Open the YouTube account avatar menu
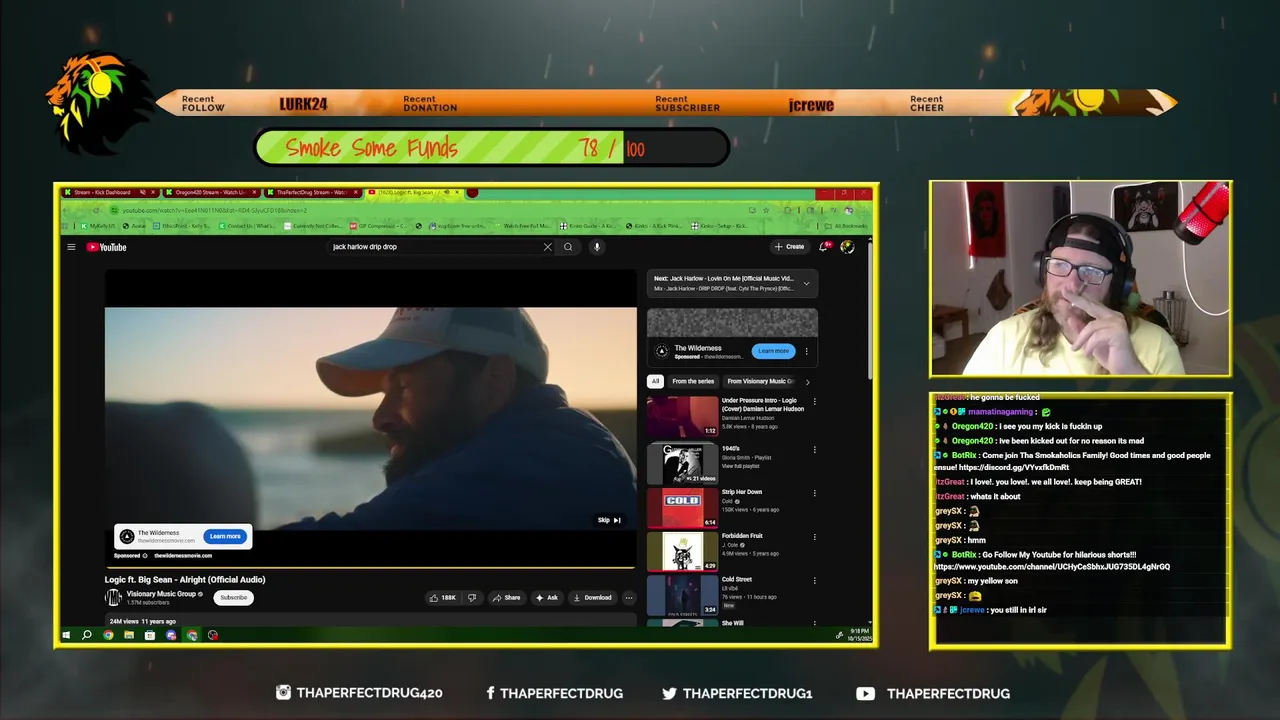The width and height of the screenshot is (1280, 720). point(847,246)
